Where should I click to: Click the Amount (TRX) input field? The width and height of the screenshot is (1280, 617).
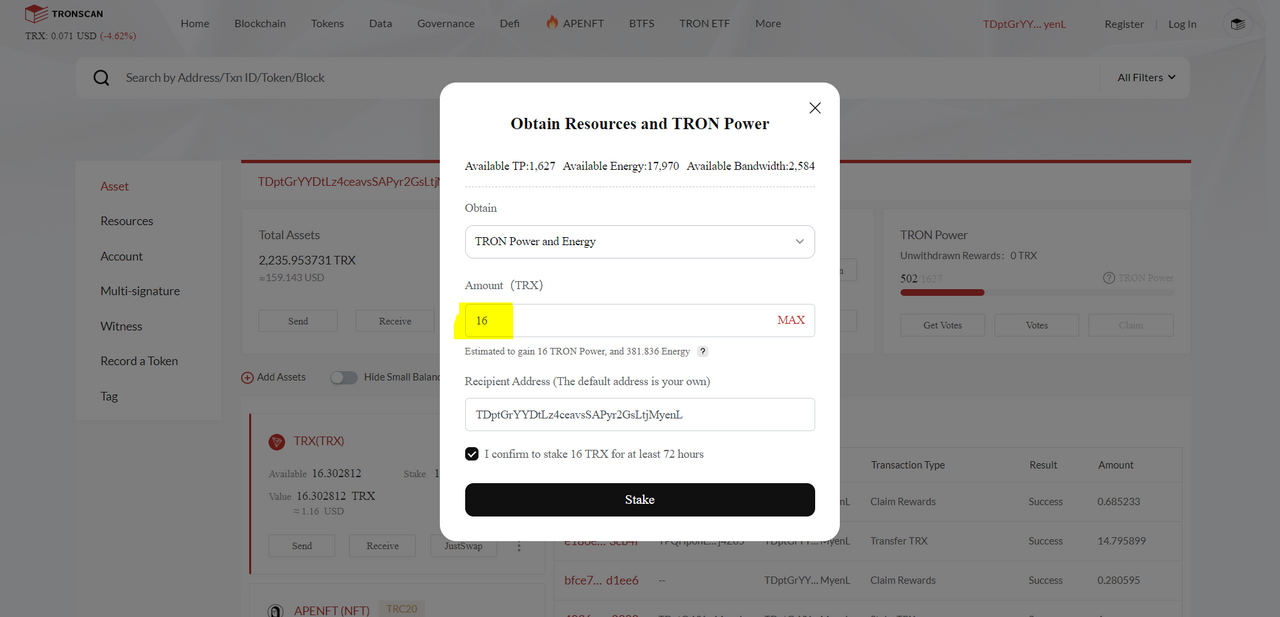pyautogui.click(x=640, y=320)
